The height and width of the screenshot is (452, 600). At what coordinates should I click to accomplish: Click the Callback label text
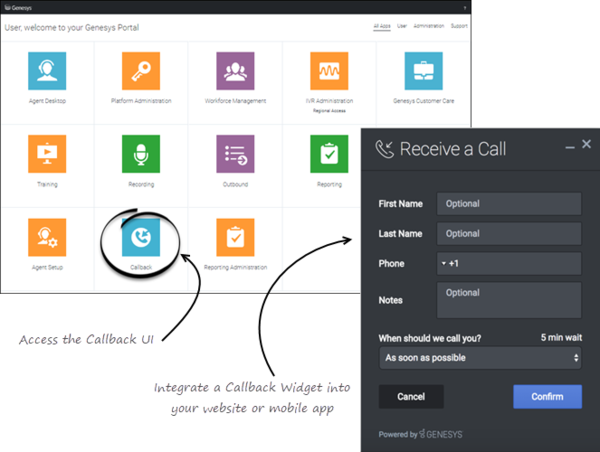pyautogui.click(x=141, y=267)
